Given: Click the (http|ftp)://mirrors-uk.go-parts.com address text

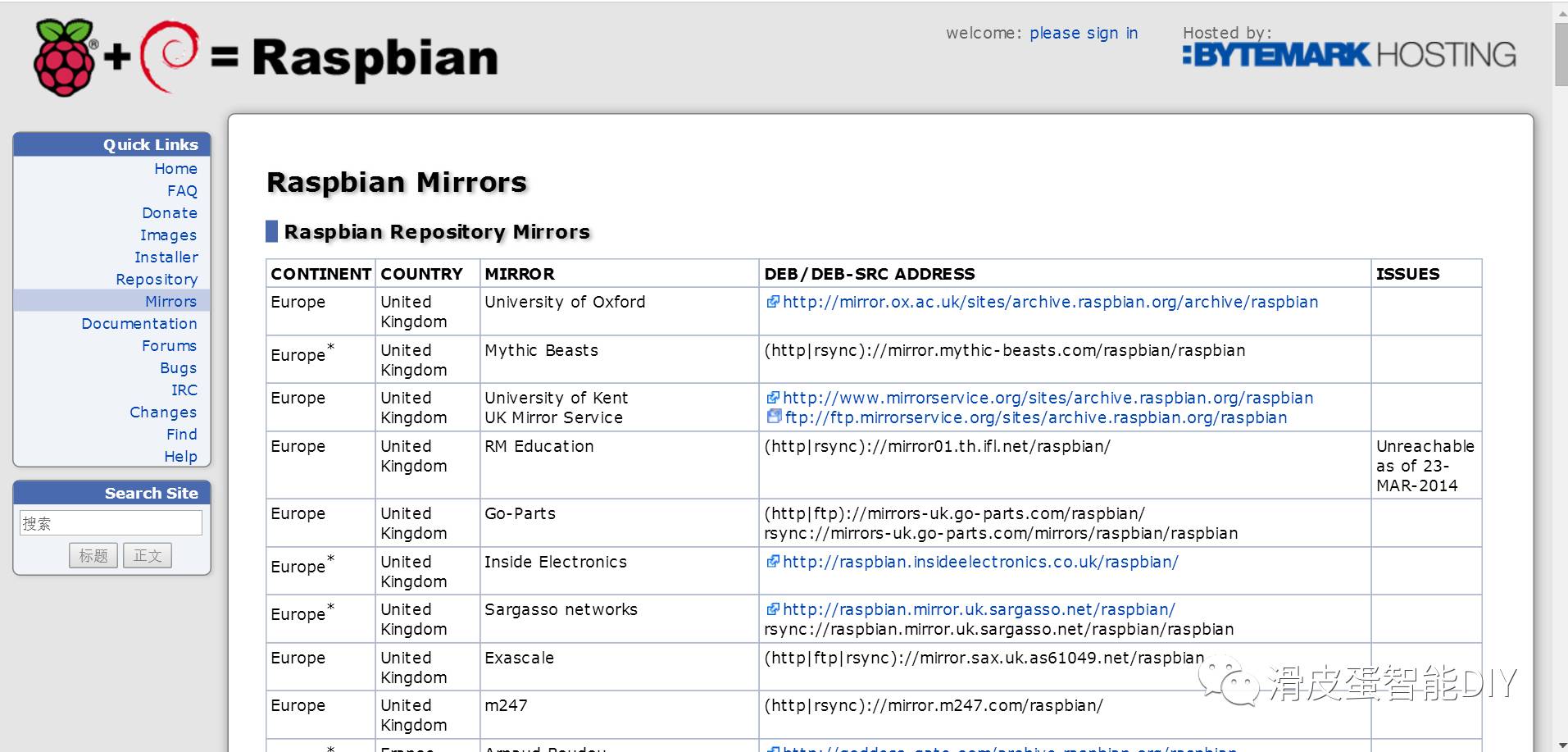Looking at the screenshot, I should pos(954,513).
